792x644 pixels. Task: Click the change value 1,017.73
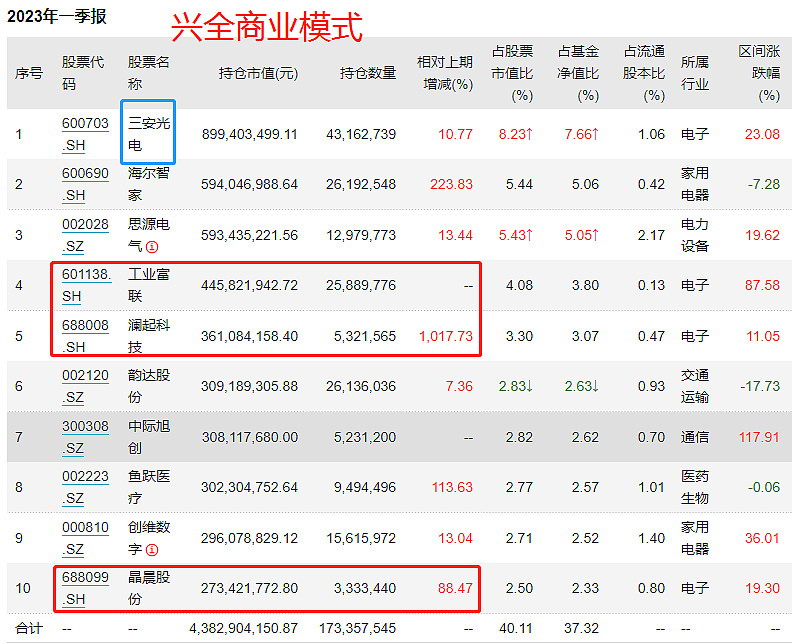point(446,336)
